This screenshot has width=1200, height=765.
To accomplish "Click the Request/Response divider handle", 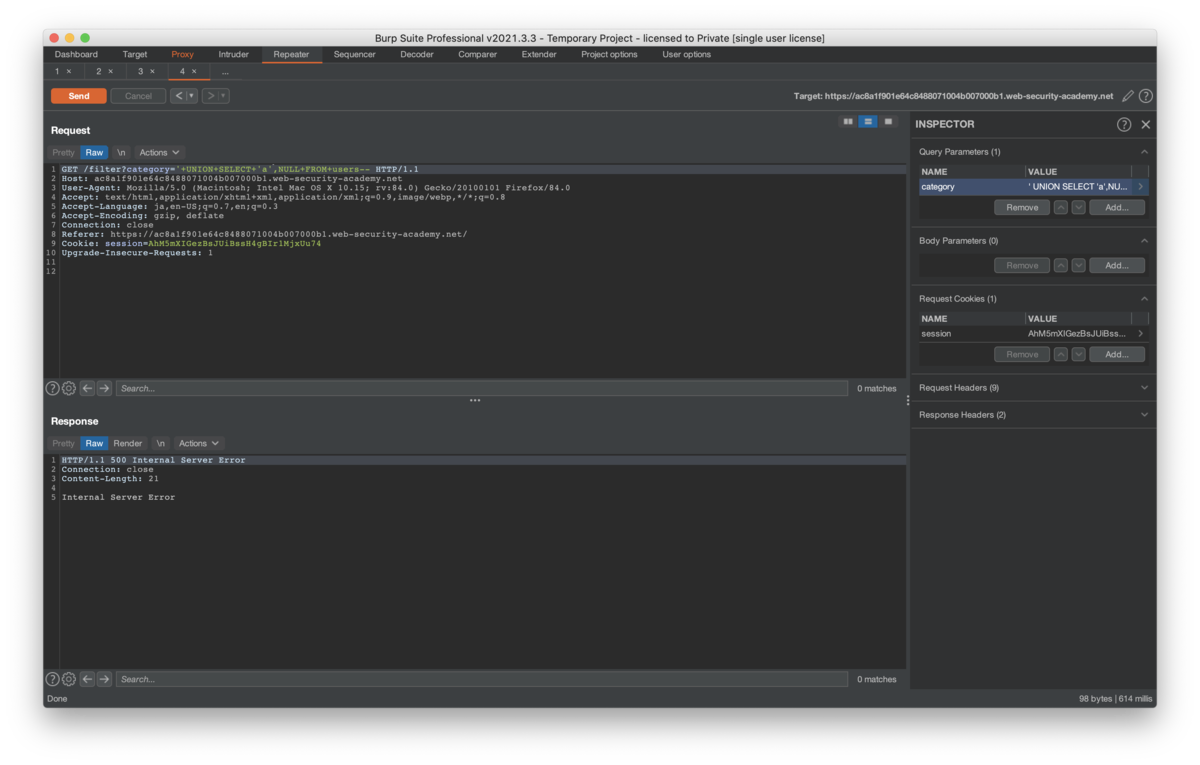I will [475, 400].
